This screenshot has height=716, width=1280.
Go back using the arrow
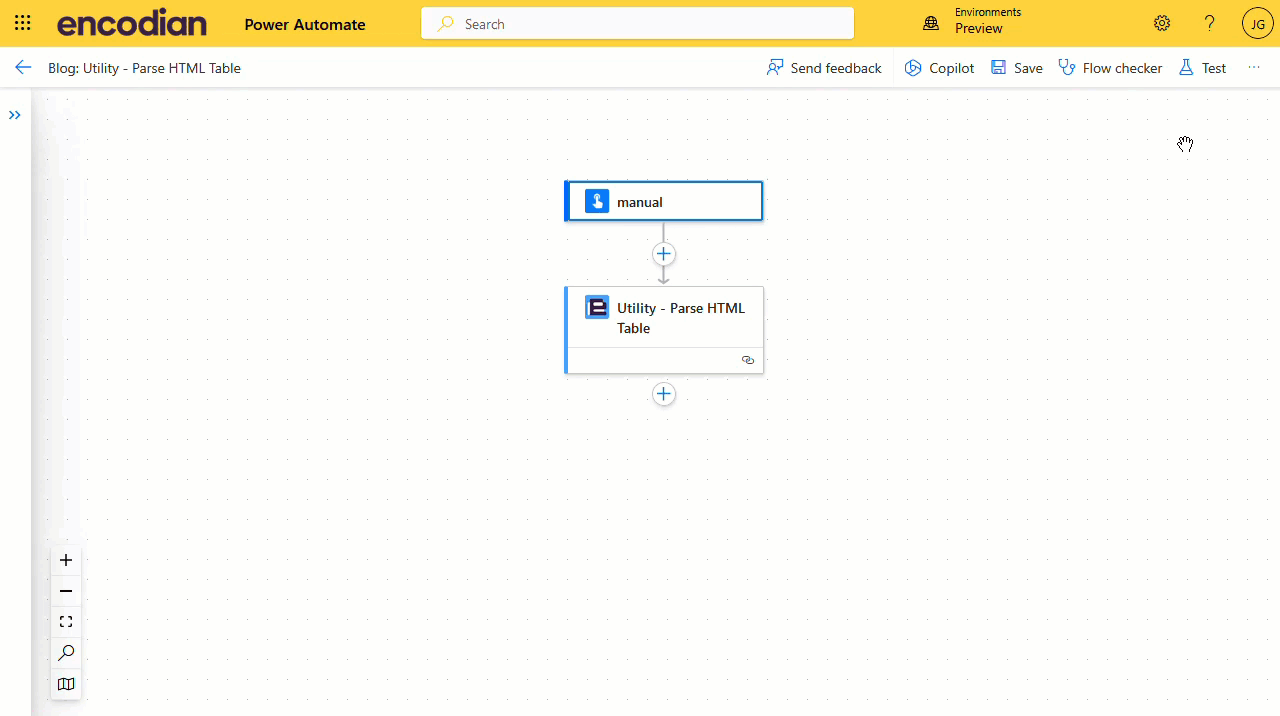coord(23,67)
